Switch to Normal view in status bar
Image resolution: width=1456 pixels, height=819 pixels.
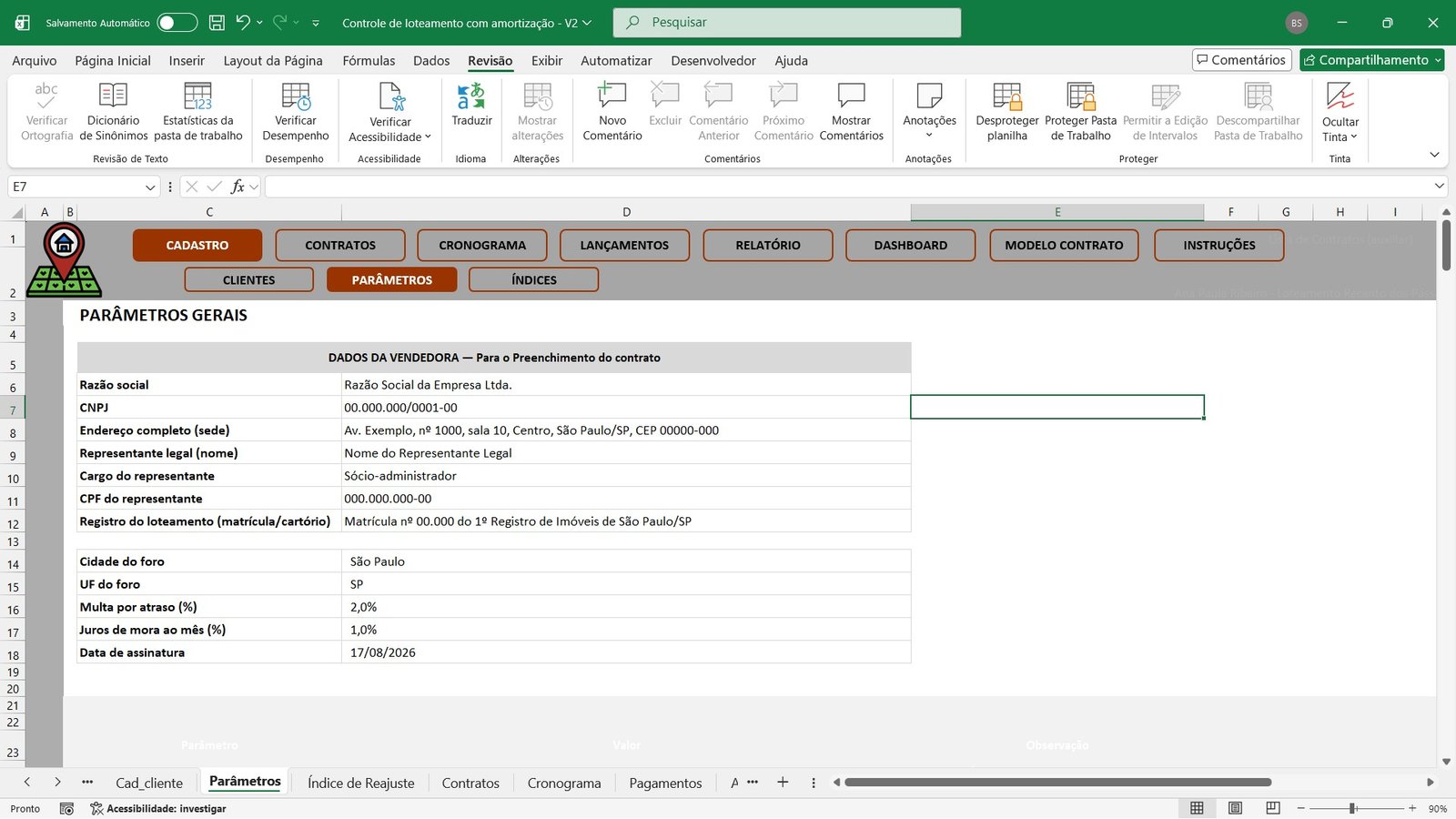(1197, 808)
